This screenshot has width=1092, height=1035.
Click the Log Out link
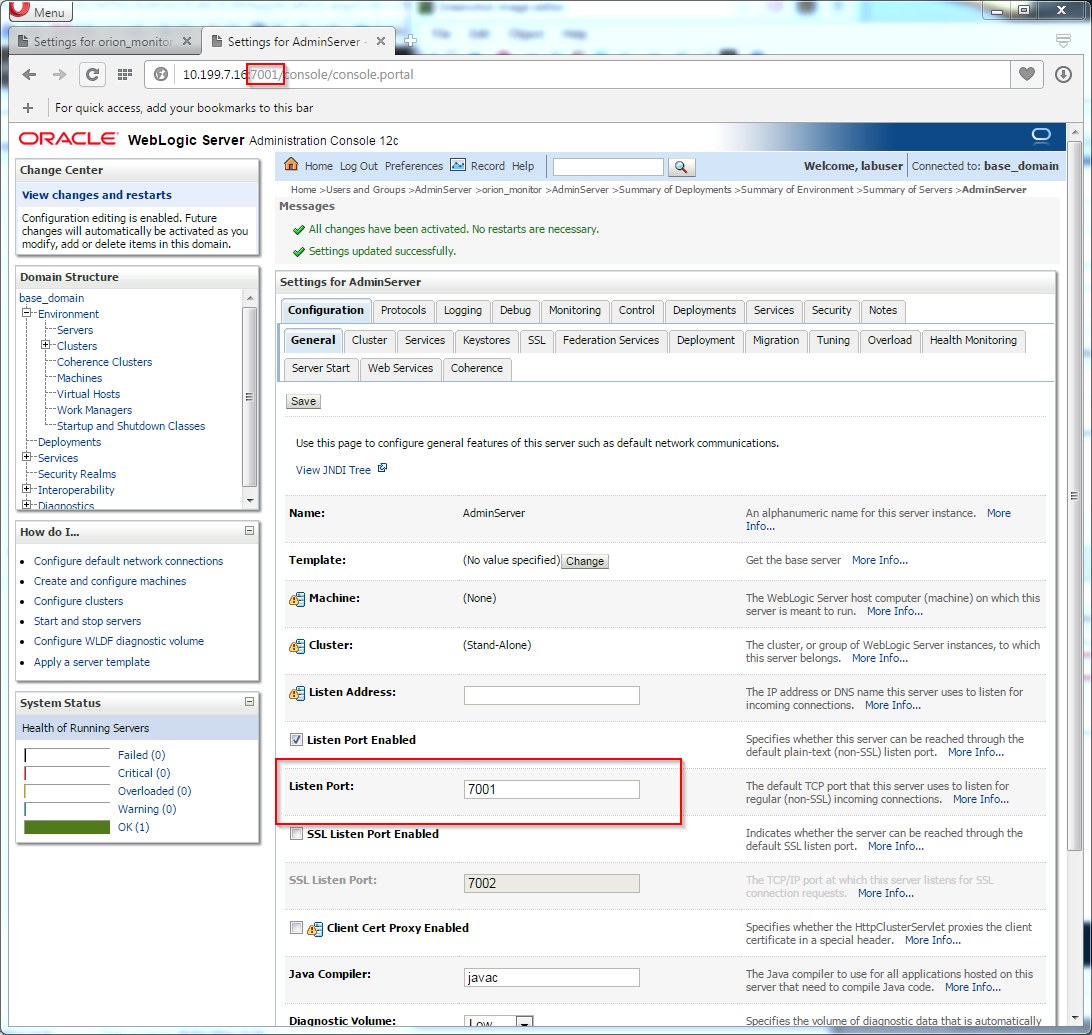click(x=359, y=166)
